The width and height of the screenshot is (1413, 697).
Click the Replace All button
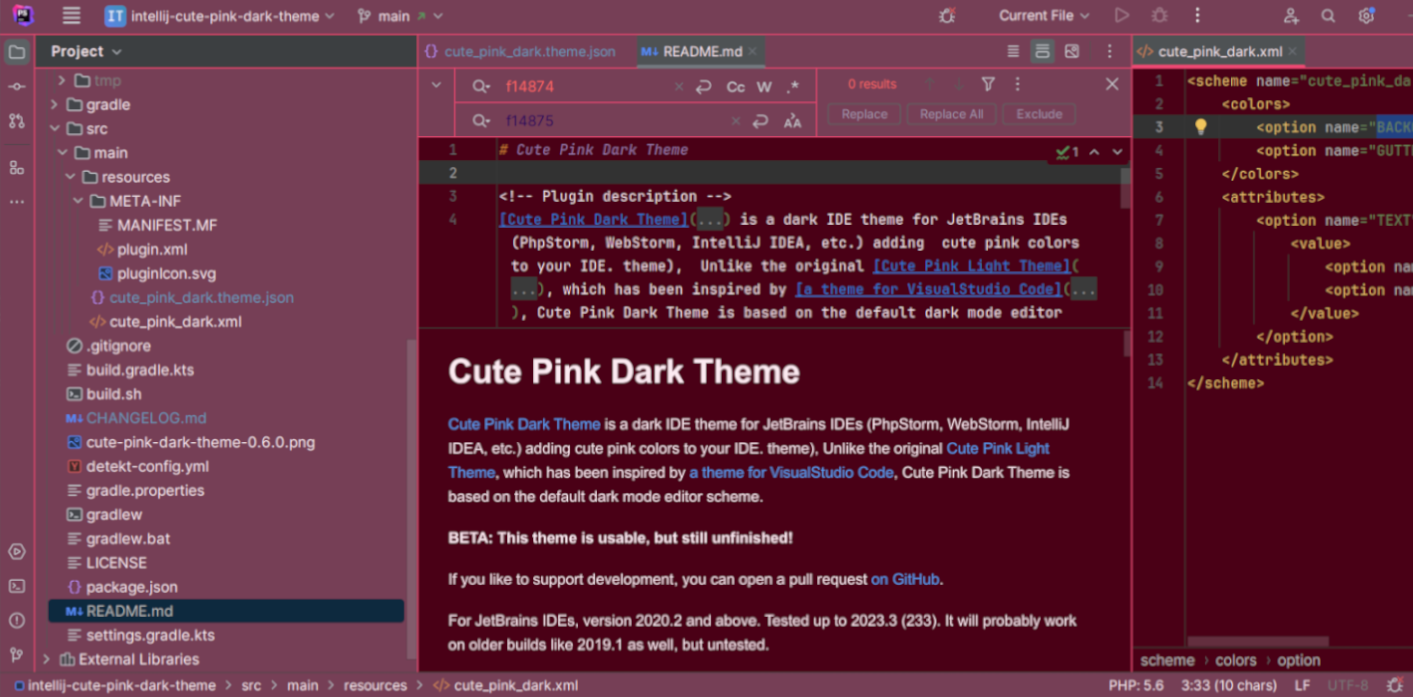[x=951, y=114]
